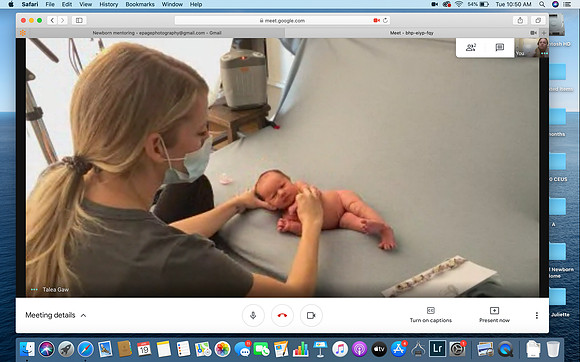Open App Store in the Dock
Viewport: 580px width, 362px height.
[x=398, y=349]
